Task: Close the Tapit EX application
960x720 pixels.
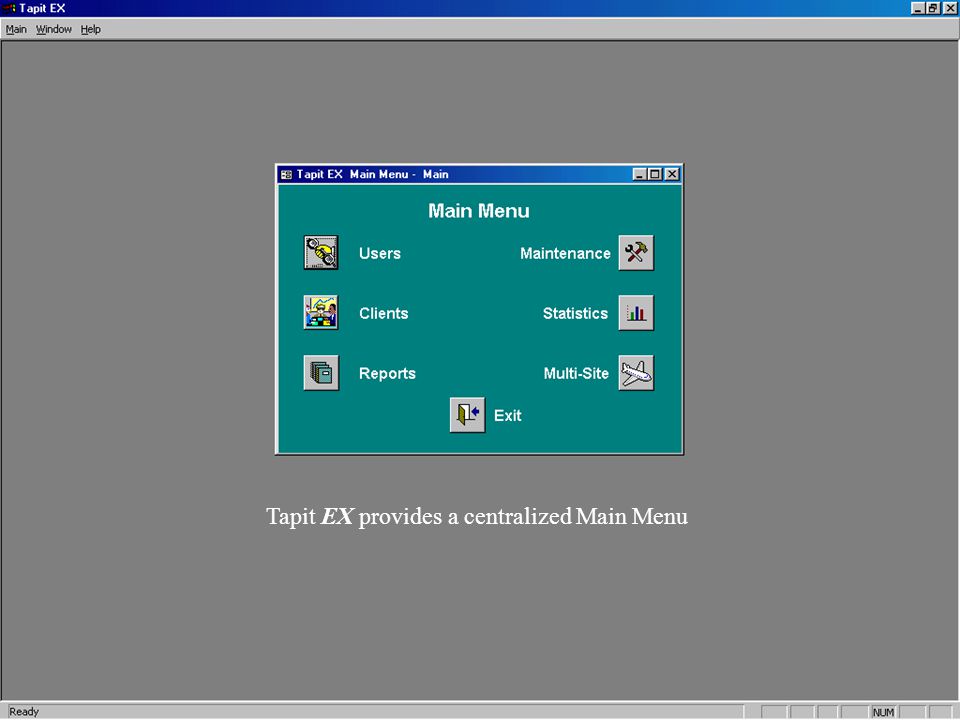Action: tap(949, 8)
